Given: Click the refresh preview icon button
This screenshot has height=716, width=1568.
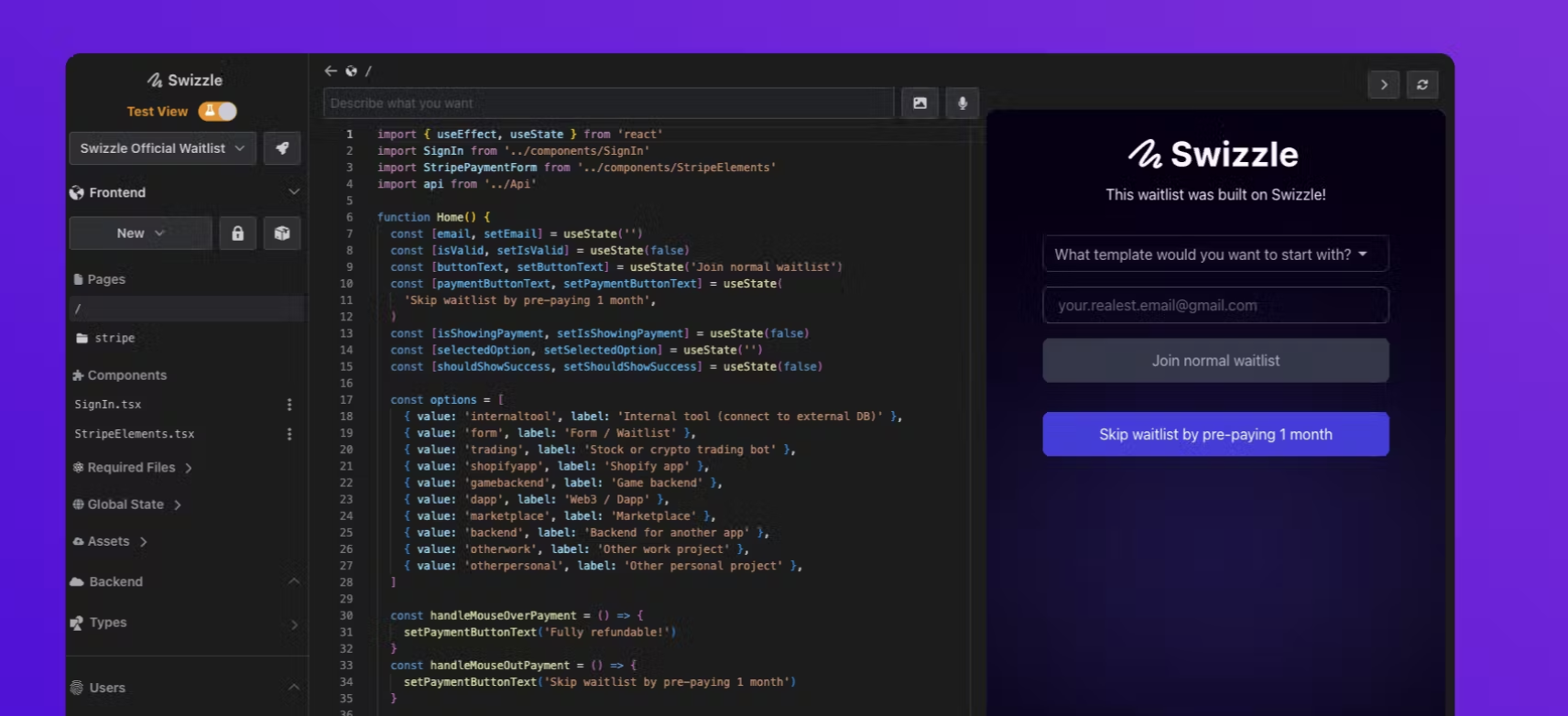Looking at the screenshot, I should coord(1422,84).
